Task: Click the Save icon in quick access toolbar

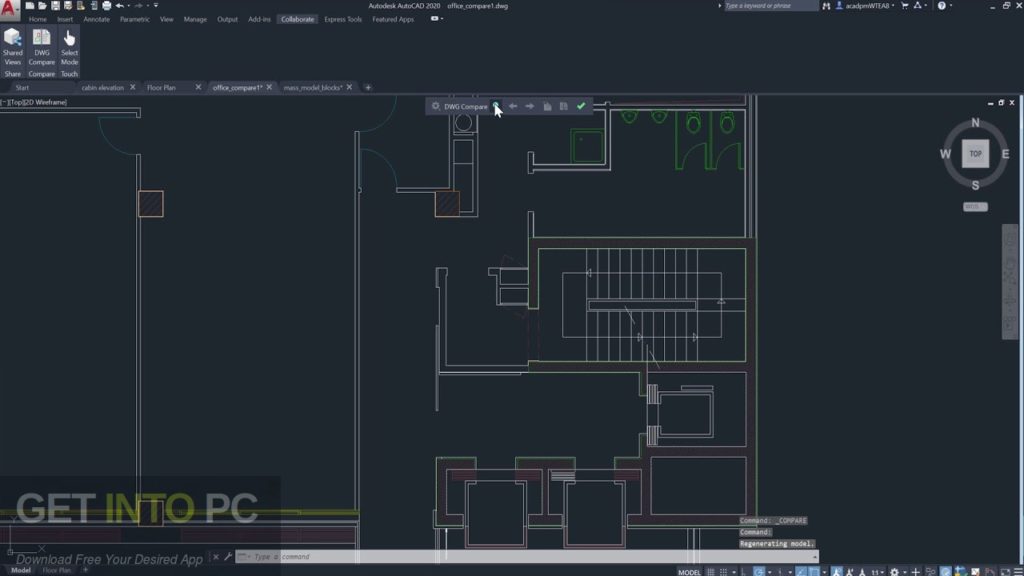Action: (x=56, y=6)
